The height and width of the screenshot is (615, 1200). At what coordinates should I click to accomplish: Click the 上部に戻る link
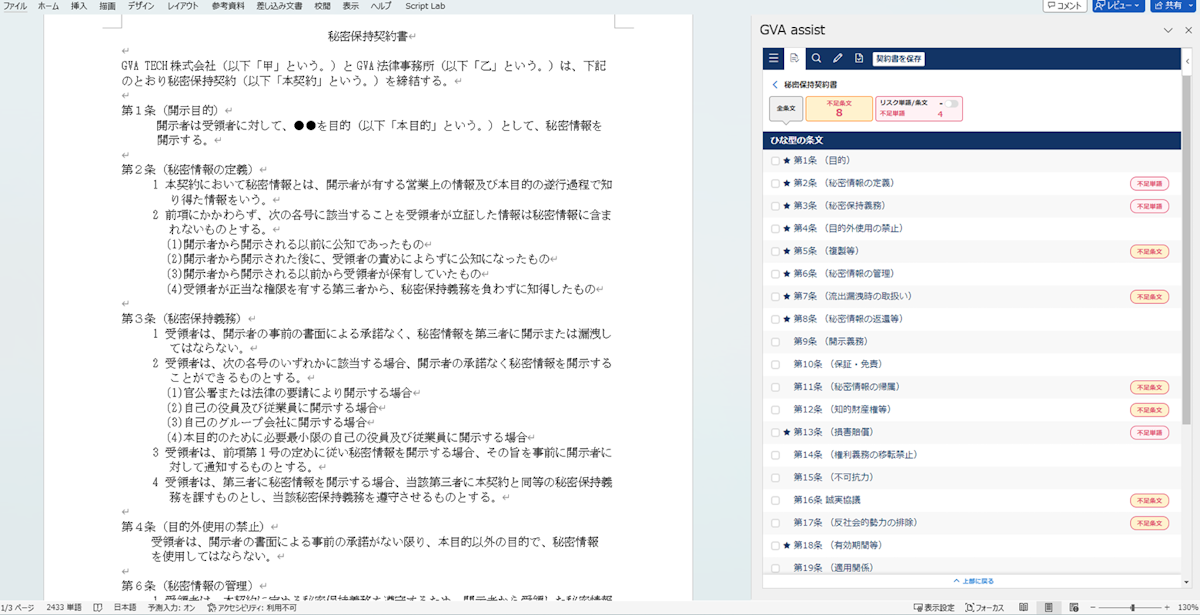(x=973, y=580)
